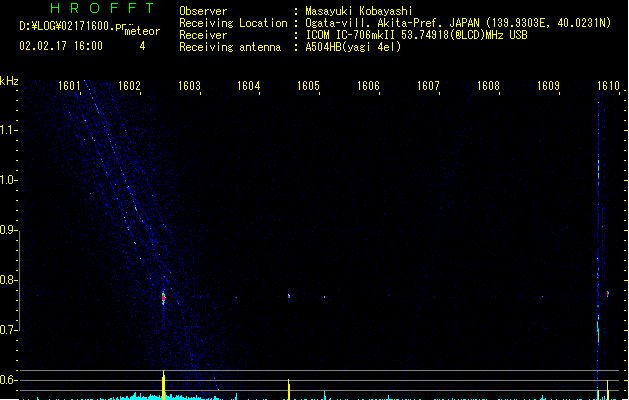Screen dimensions: 629x400
Task: Click the 0.9 kHz axis label
Action: (x=9, y=230)
